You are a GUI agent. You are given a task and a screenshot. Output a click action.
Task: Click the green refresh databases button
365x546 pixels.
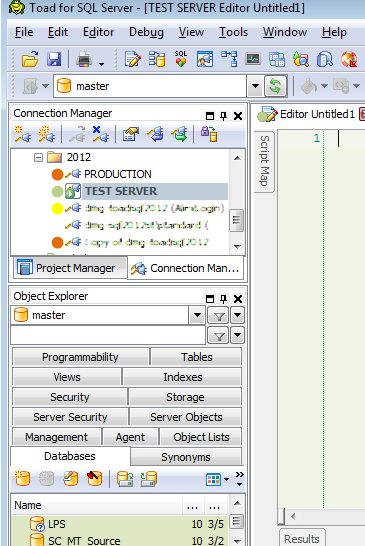(x=275, y=86)
